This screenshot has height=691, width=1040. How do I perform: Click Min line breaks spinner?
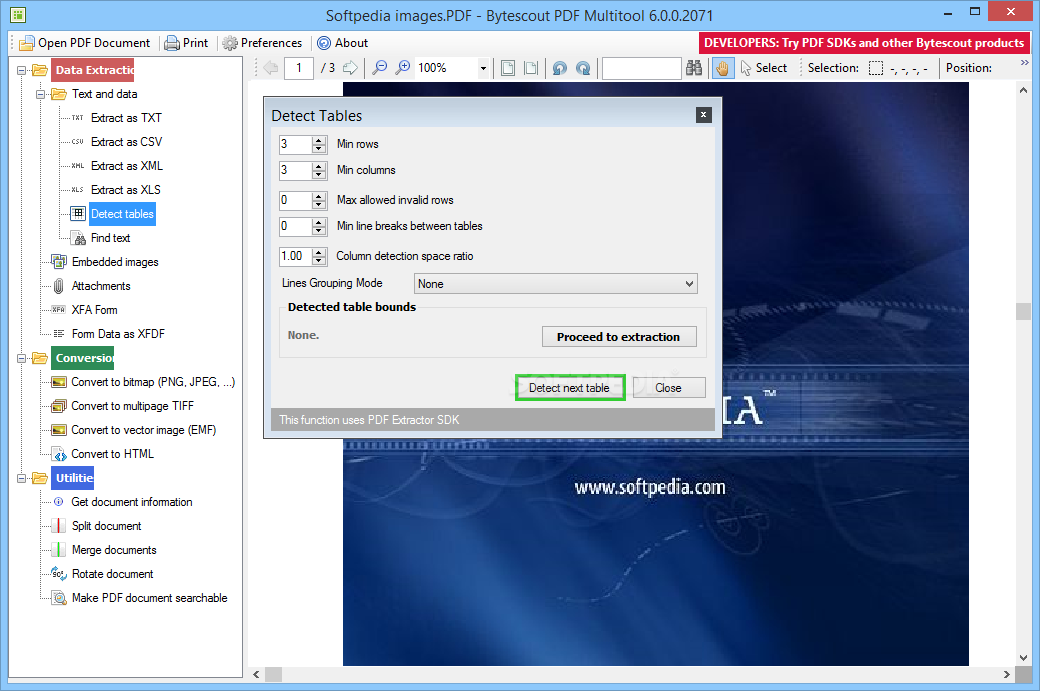319,226
